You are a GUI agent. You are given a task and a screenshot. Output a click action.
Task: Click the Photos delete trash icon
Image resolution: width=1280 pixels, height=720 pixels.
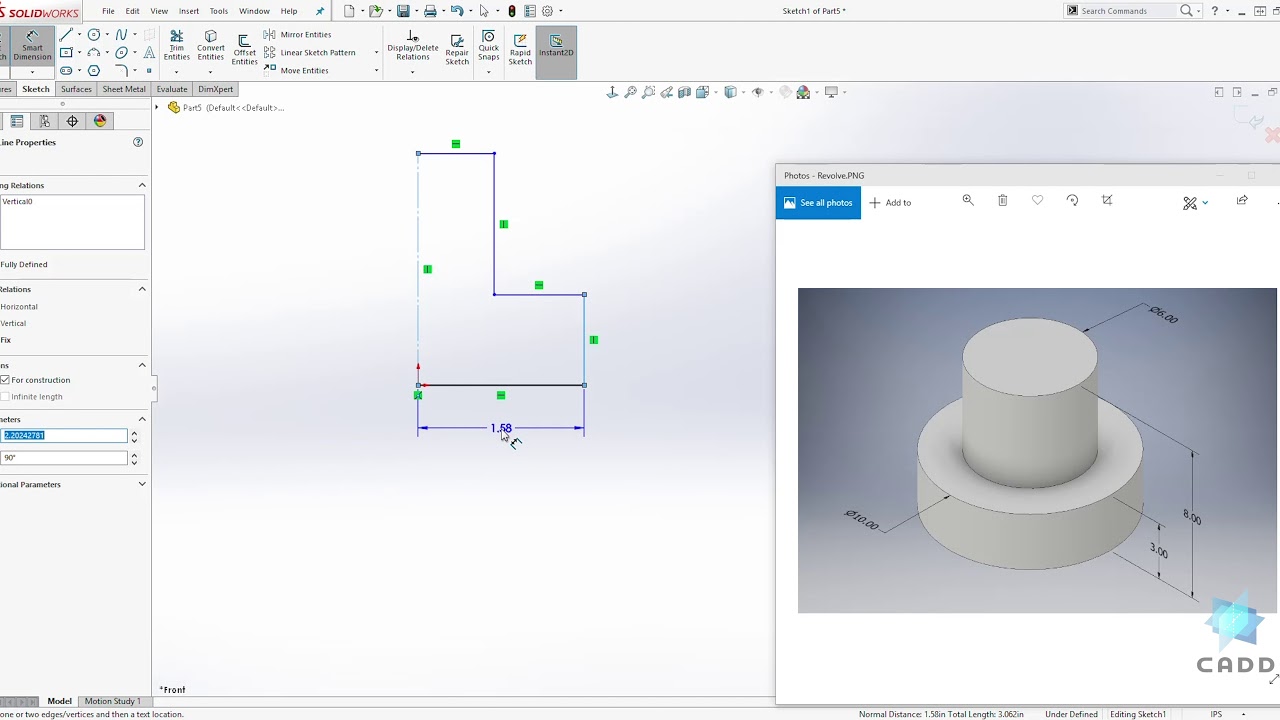click(1003, 200)
